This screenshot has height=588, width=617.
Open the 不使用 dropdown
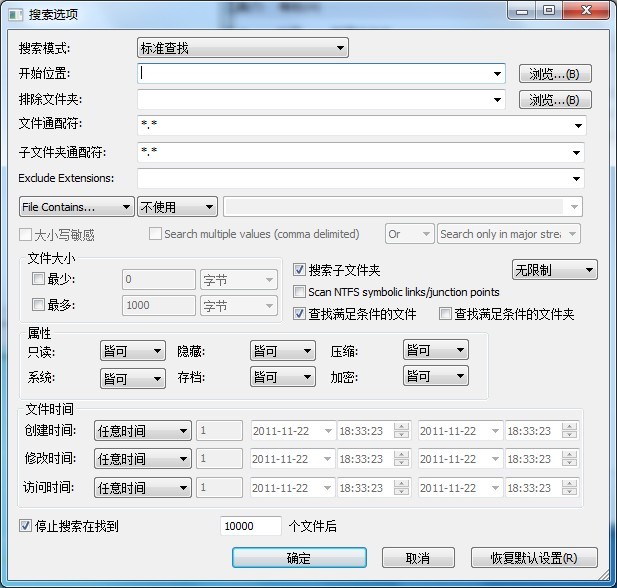(177, 207)
